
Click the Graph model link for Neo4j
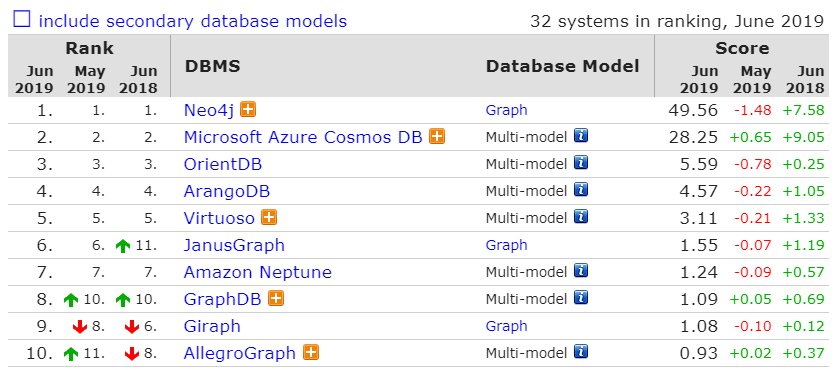(x=506, y=110)
